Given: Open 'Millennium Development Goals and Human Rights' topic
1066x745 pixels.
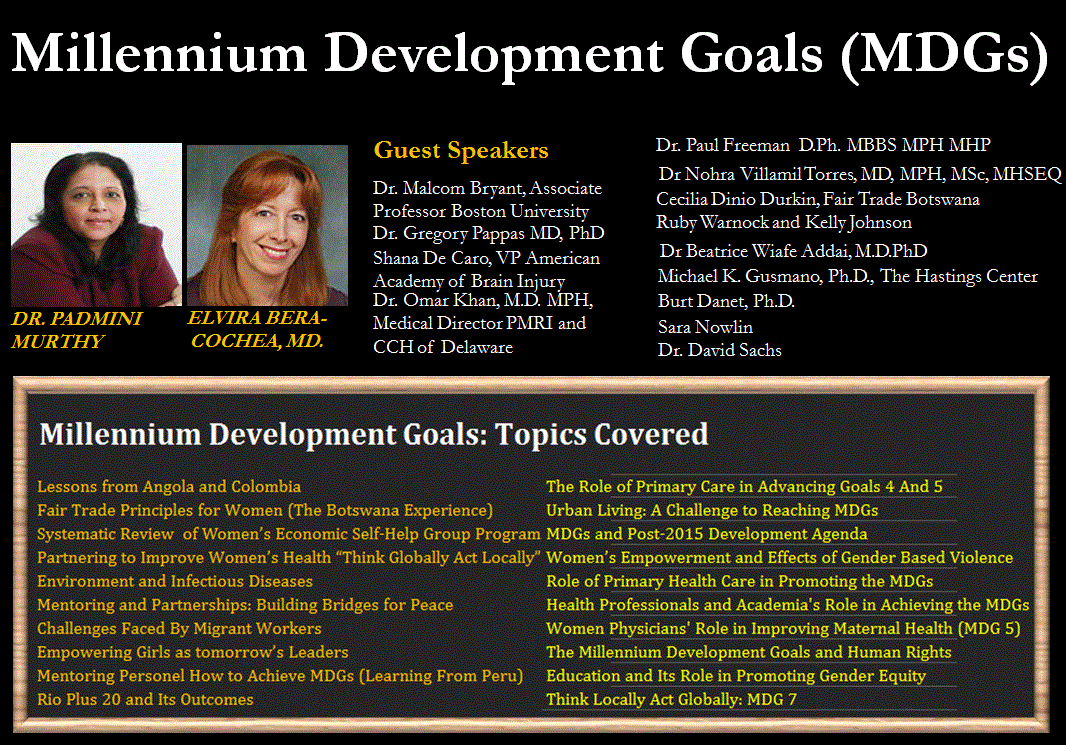Looking at the screenshot, I should tap(749, 653).
